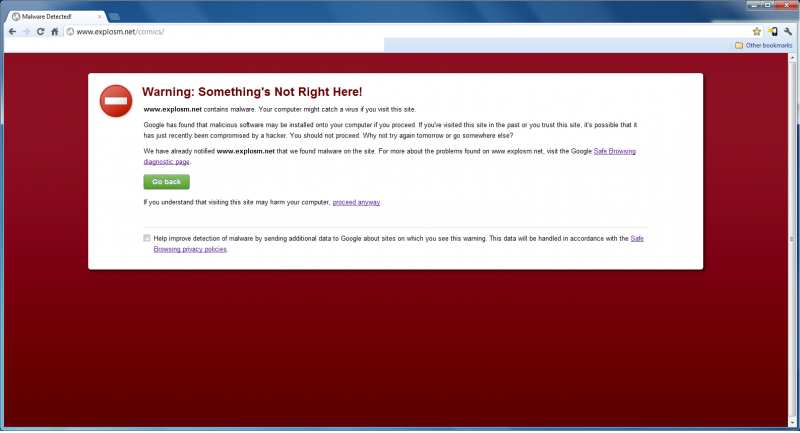This screenshot has width=800, height=433.
Task: Select the Malware Detected! tab
Action: point(56,16)
